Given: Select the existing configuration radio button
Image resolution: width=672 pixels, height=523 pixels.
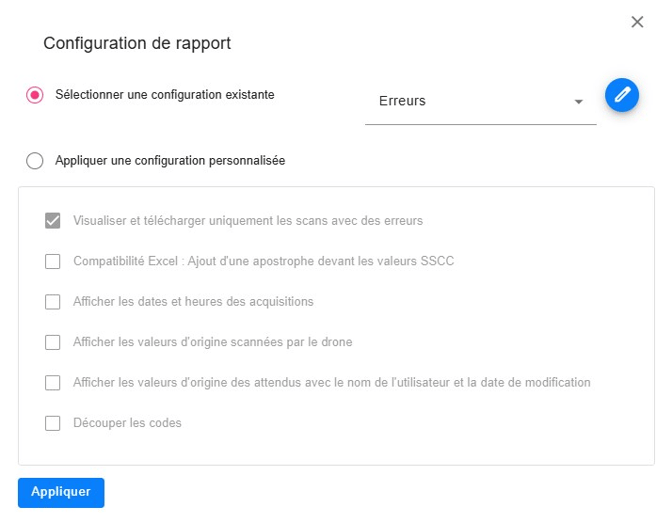Looking at the screenshot, I should click(x=35, y=95).
